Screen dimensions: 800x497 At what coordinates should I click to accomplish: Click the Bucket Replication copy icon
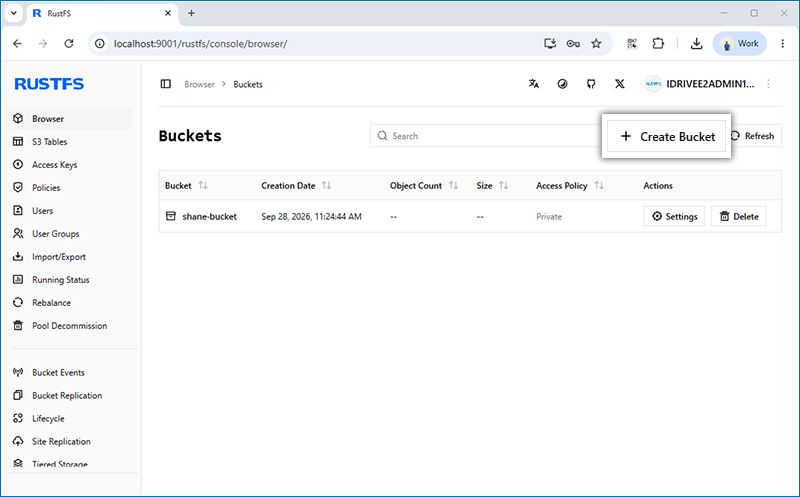18,395
